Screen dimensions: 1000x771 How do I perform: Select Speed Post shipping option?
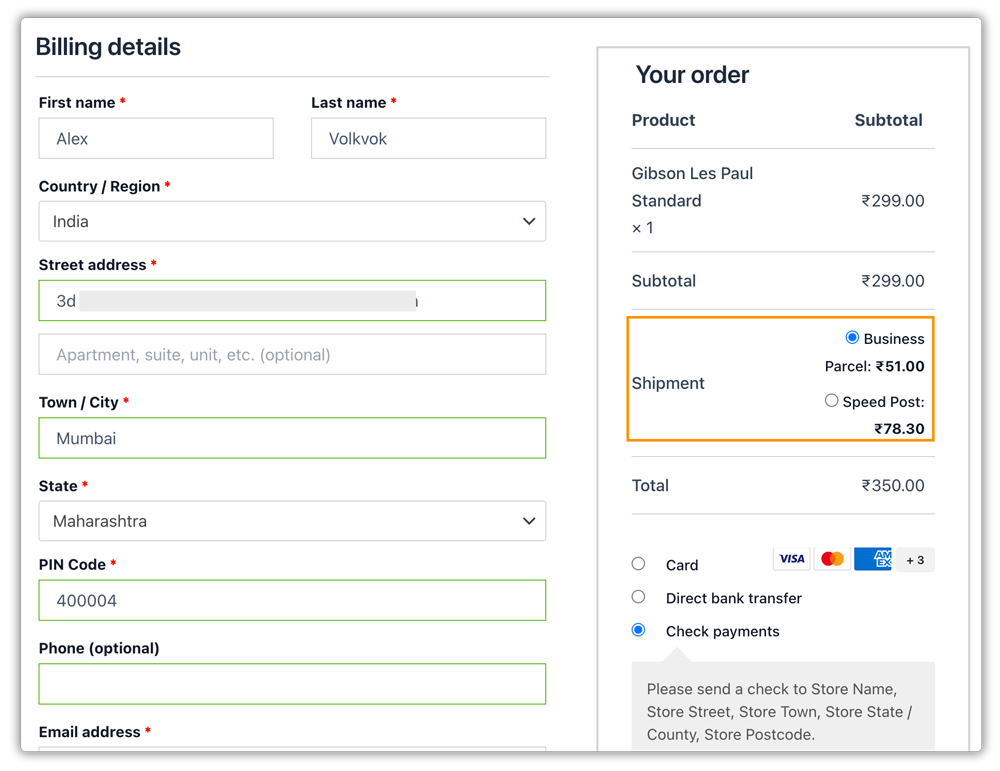tap(831, 400)
